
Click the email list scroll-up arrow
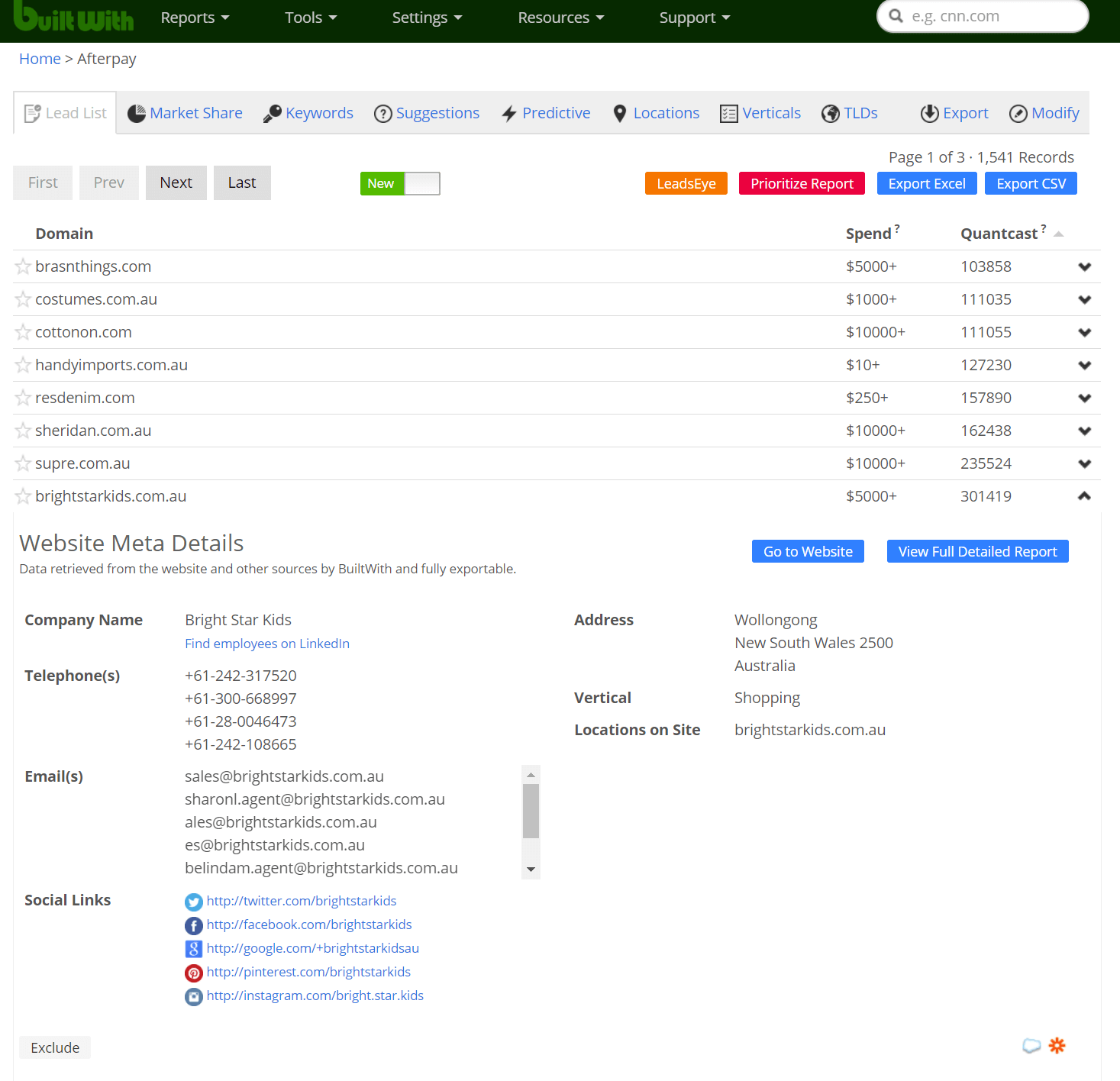point(531,775)
